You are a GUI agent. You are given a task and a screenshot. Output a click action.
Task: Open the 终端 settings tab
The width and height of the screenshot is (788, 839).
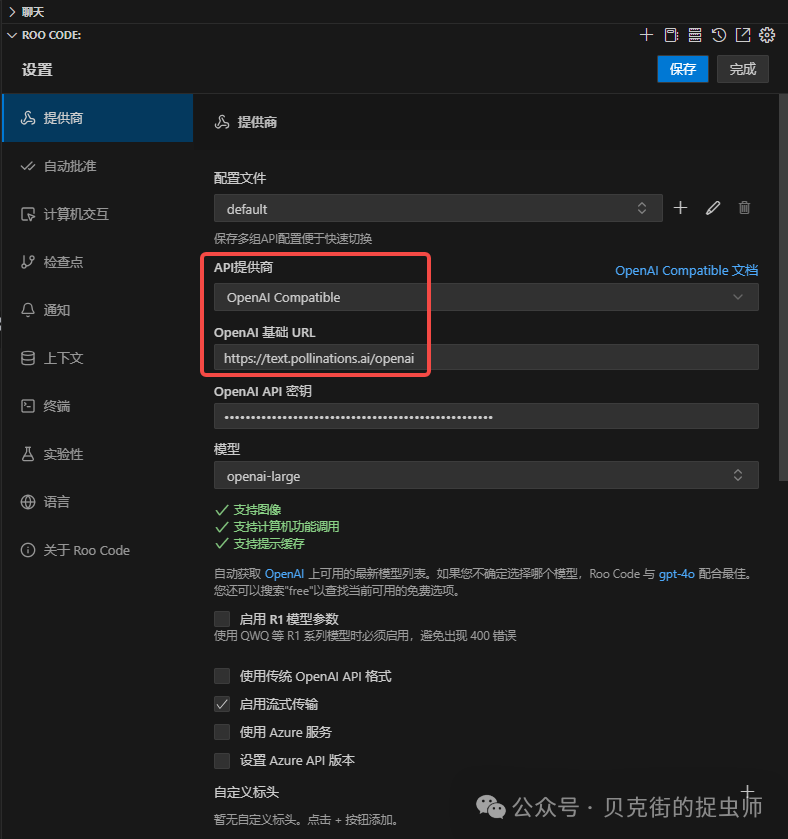point(98,406)
